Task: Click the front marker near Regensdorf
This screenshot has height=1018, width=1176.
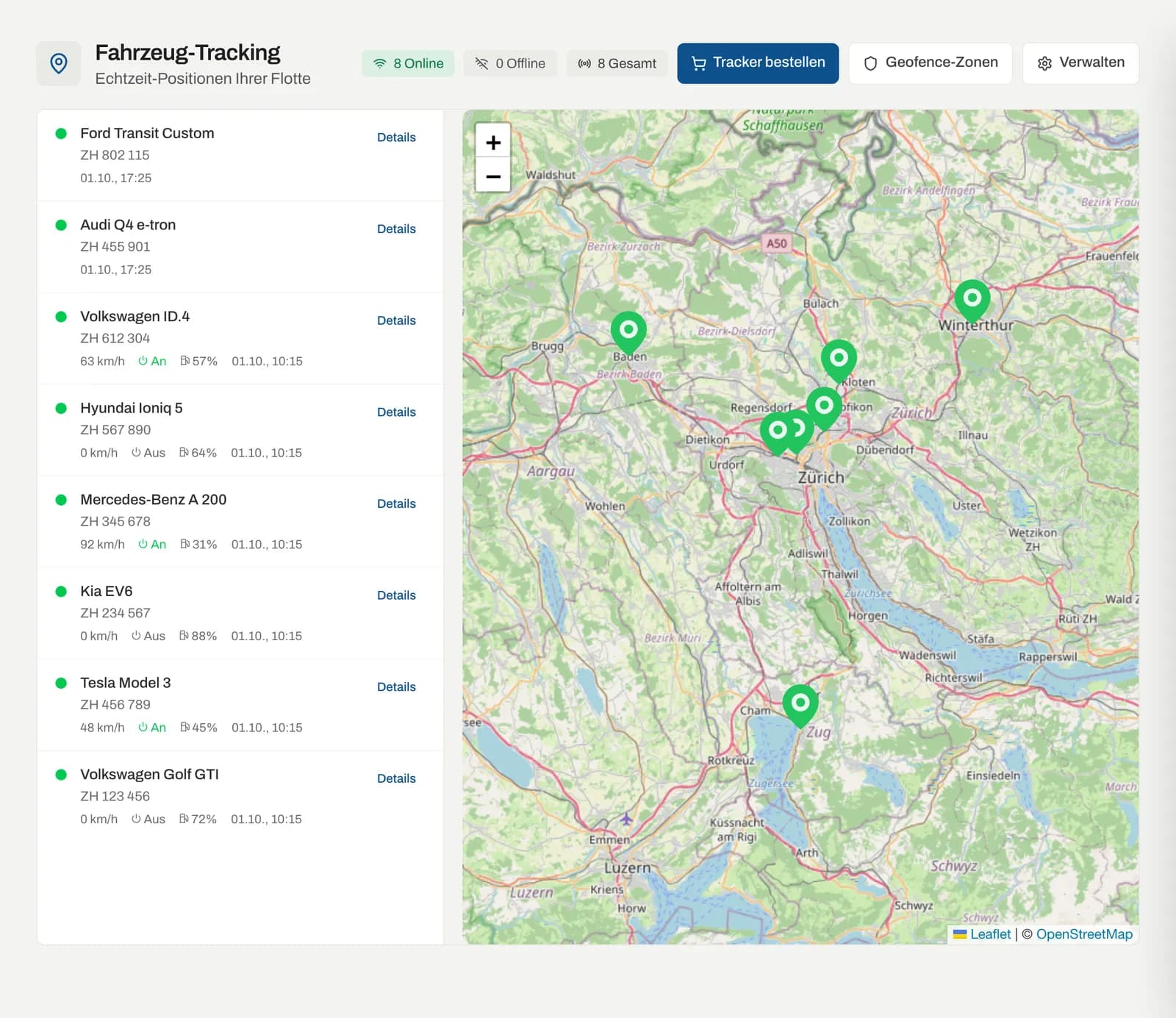Action: click(778, 432)
